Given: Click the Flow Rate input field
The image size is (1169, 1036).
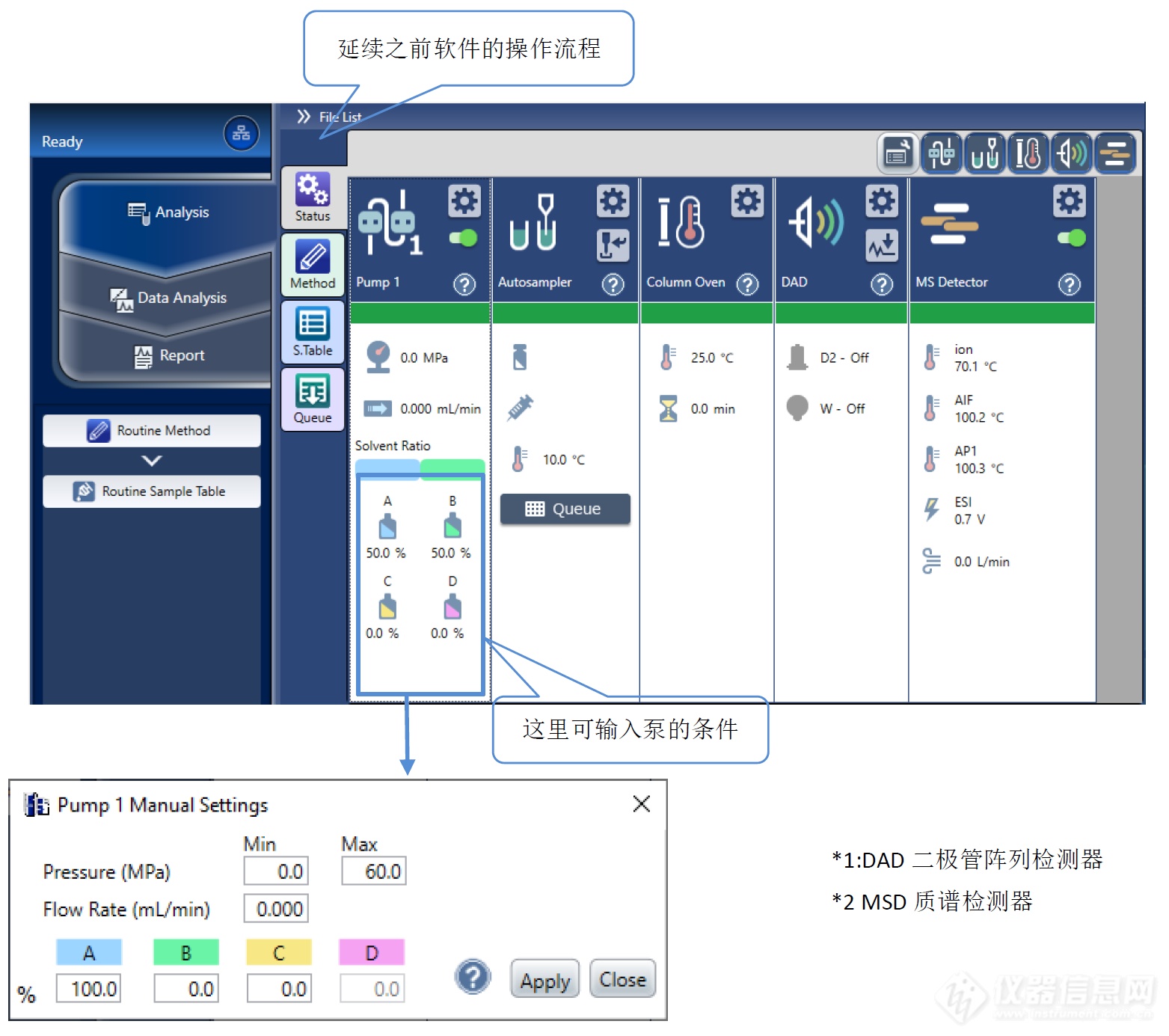Looking at the screenshot, I should click(x=276, y=909).
